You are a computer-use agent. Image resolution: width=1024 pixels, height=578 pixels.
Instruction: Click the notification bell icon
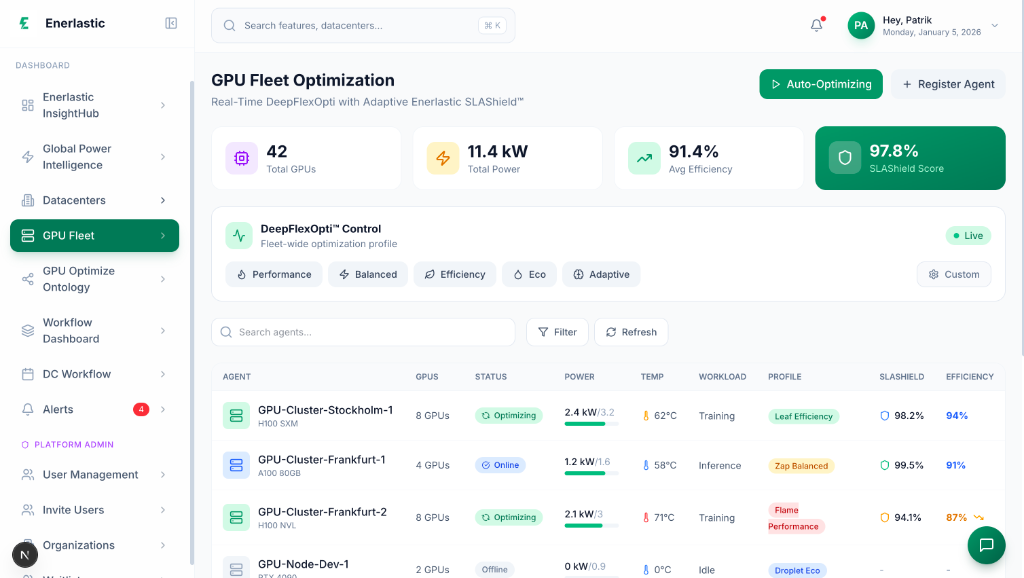point(816,26)
